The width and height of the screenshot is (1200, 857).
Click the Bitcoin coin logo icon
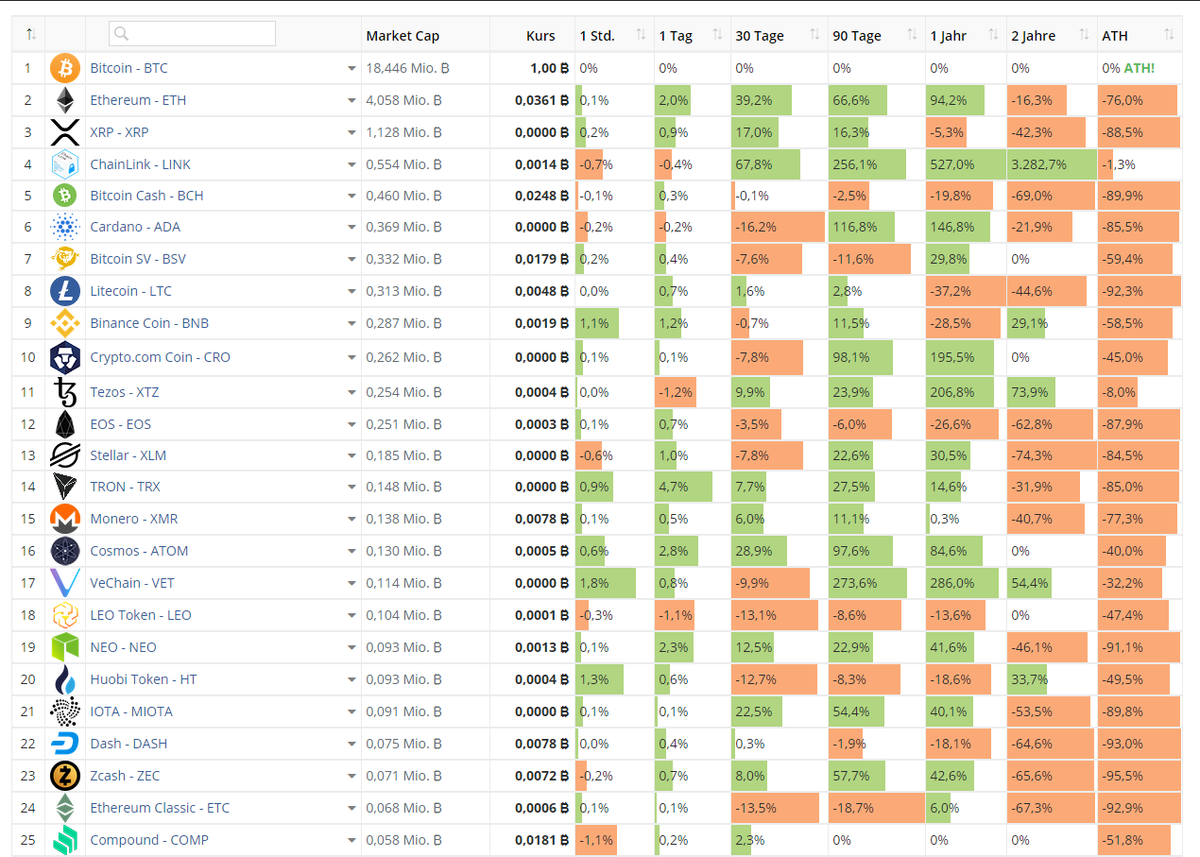(65, 68)
